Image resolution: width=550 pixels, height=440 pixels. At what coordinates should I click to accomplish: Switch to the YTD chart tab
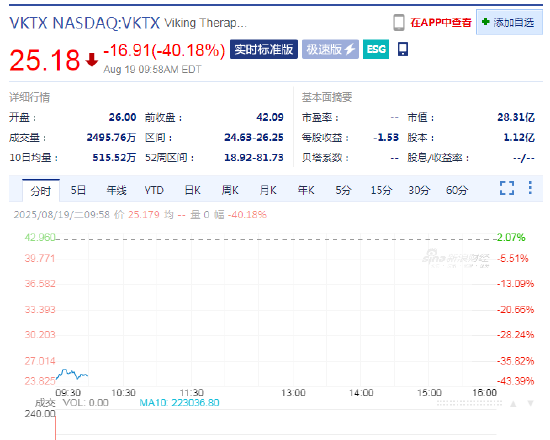point(154,190)
